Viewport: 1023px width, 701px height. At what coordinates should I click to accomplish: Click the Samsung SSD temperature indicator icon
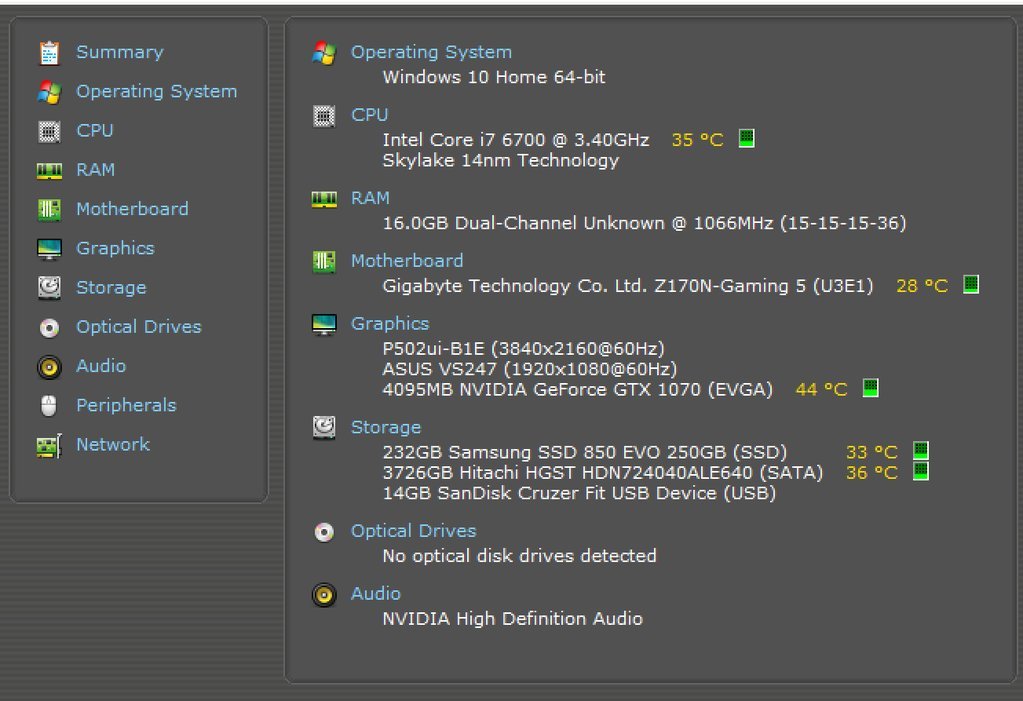[x=920, y=451]
